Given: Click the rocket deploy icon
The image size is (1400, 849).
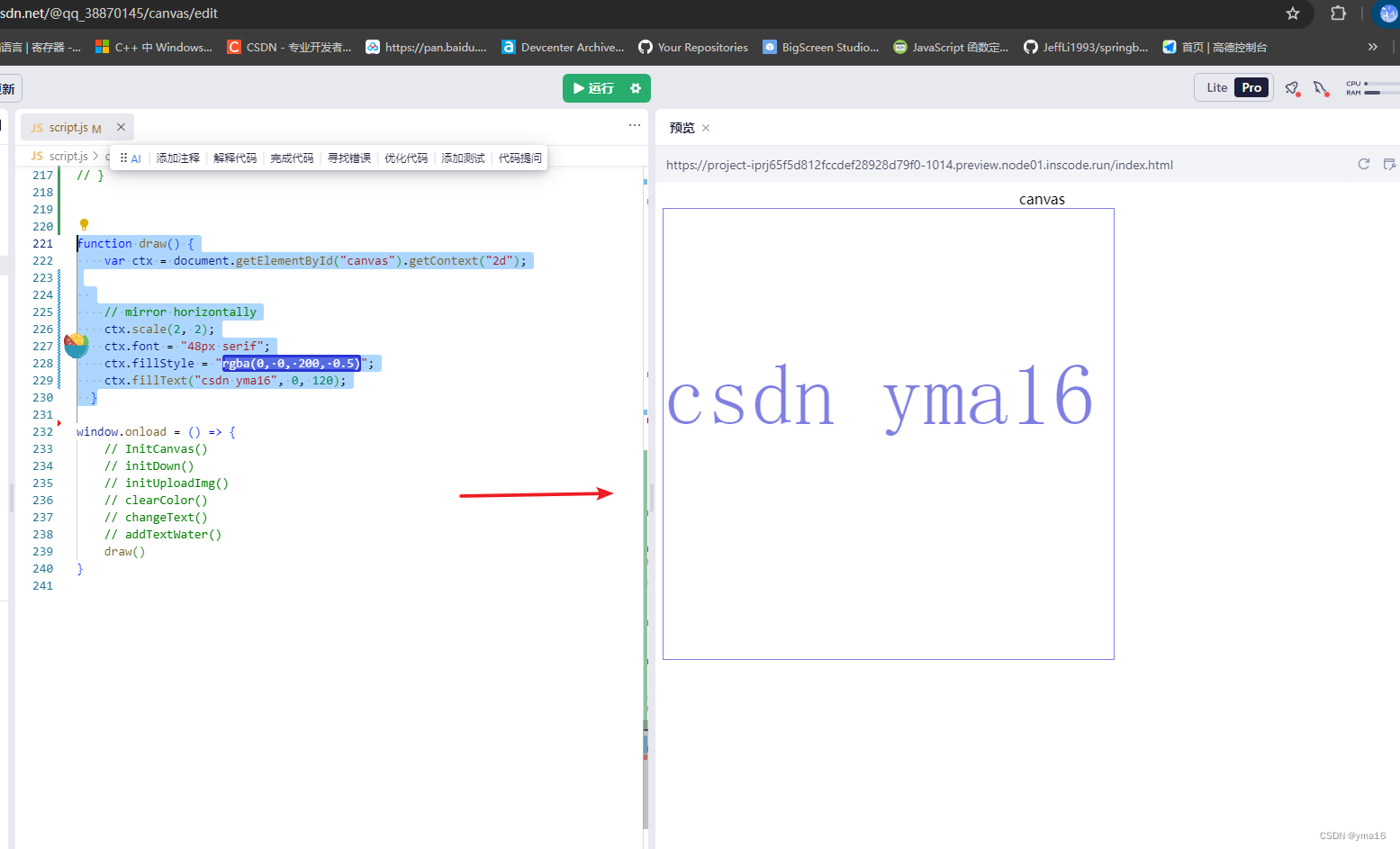Looking at the screenshot, I should coord(1292,88).
